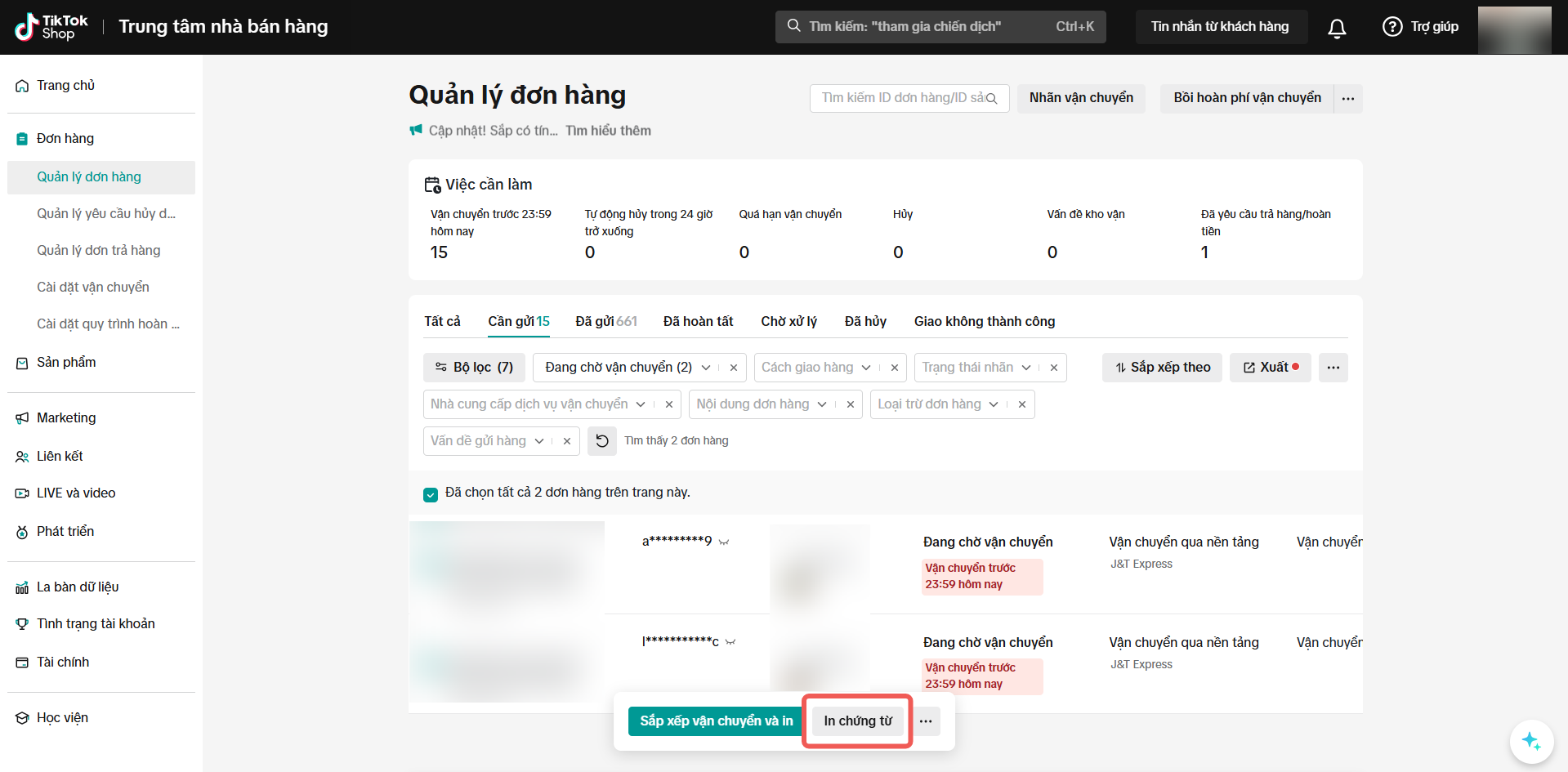Clear the Cách giao hàng filter

895,368
